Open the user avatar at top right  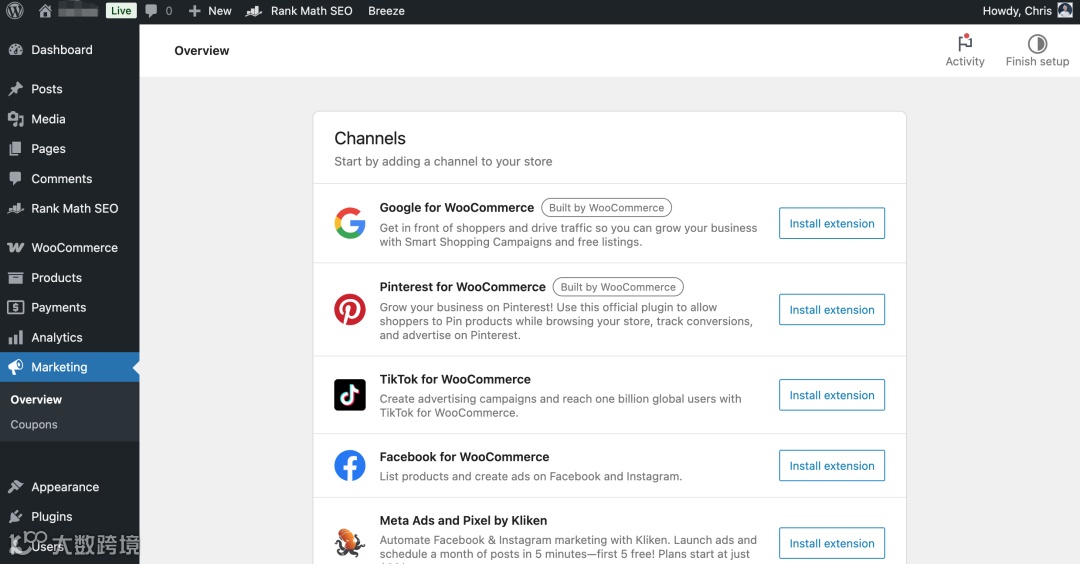click(1065, 11)
